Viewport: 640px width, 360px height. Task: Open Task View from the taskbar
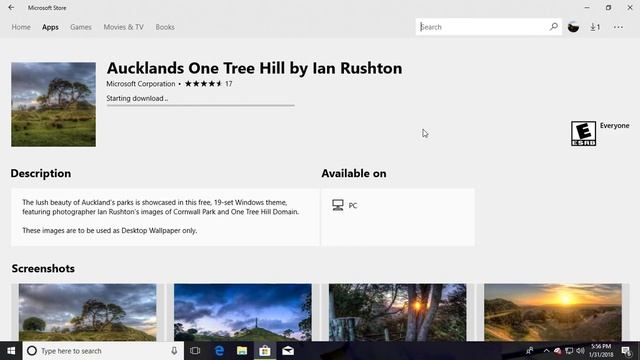click(x=195, y=351)
